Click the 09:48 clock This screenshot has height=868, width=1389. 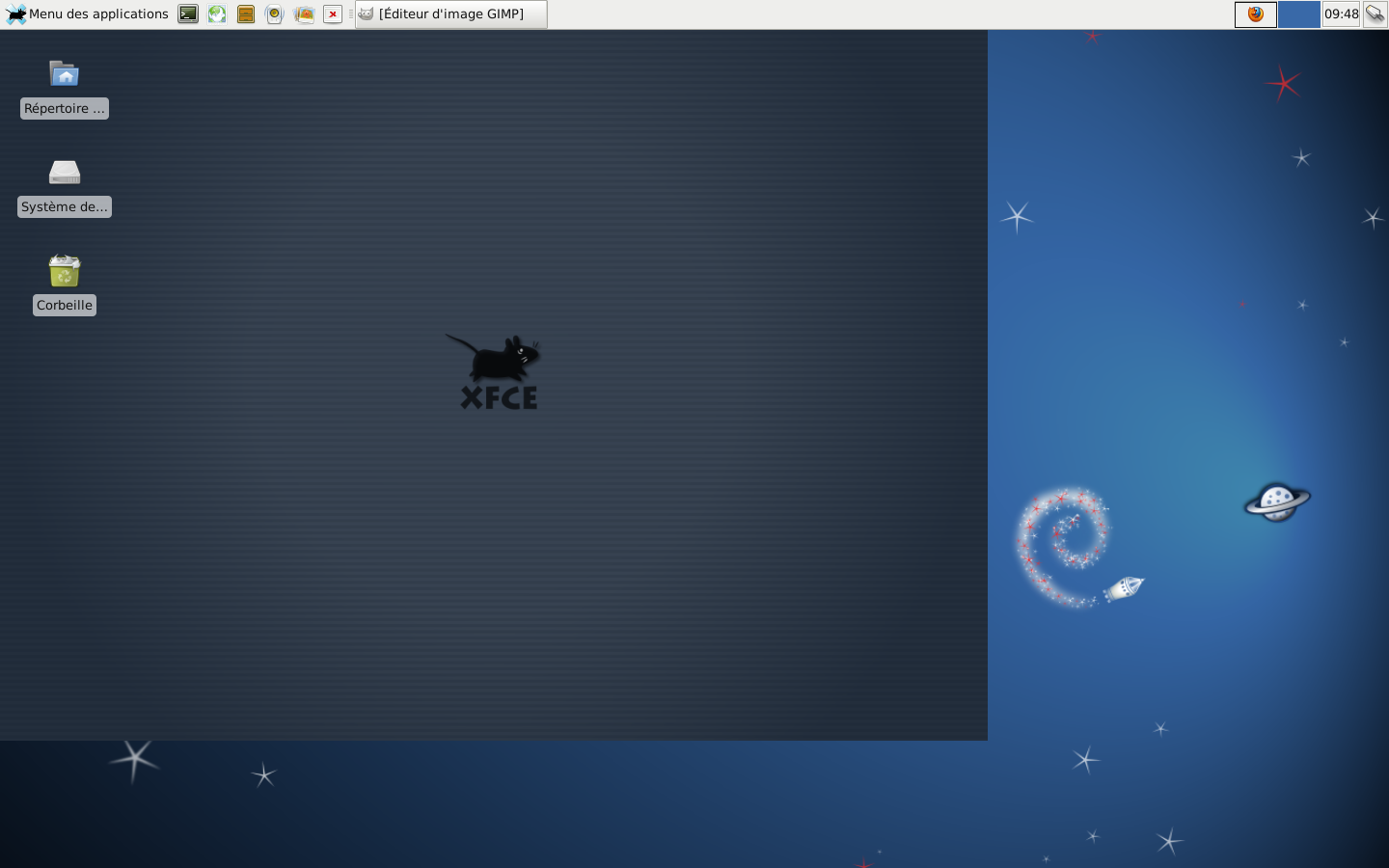[1341, 14]
